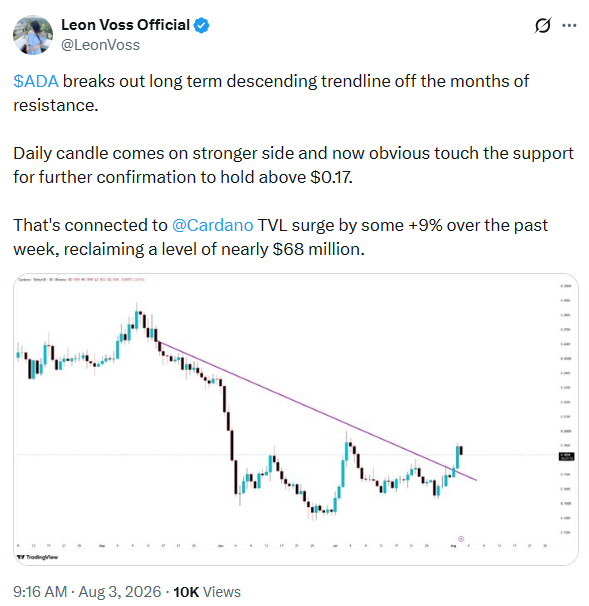The image size is (589, 606).
Task: Click the @LeonVoss handle
Action: pos(100,45)
